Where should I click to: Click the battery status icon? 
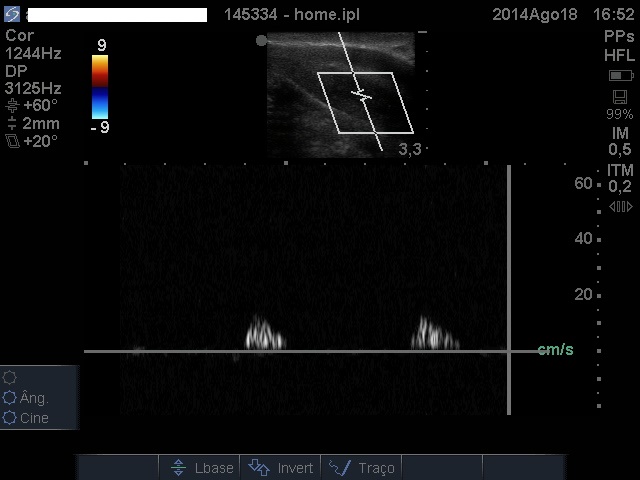point(620,76)
